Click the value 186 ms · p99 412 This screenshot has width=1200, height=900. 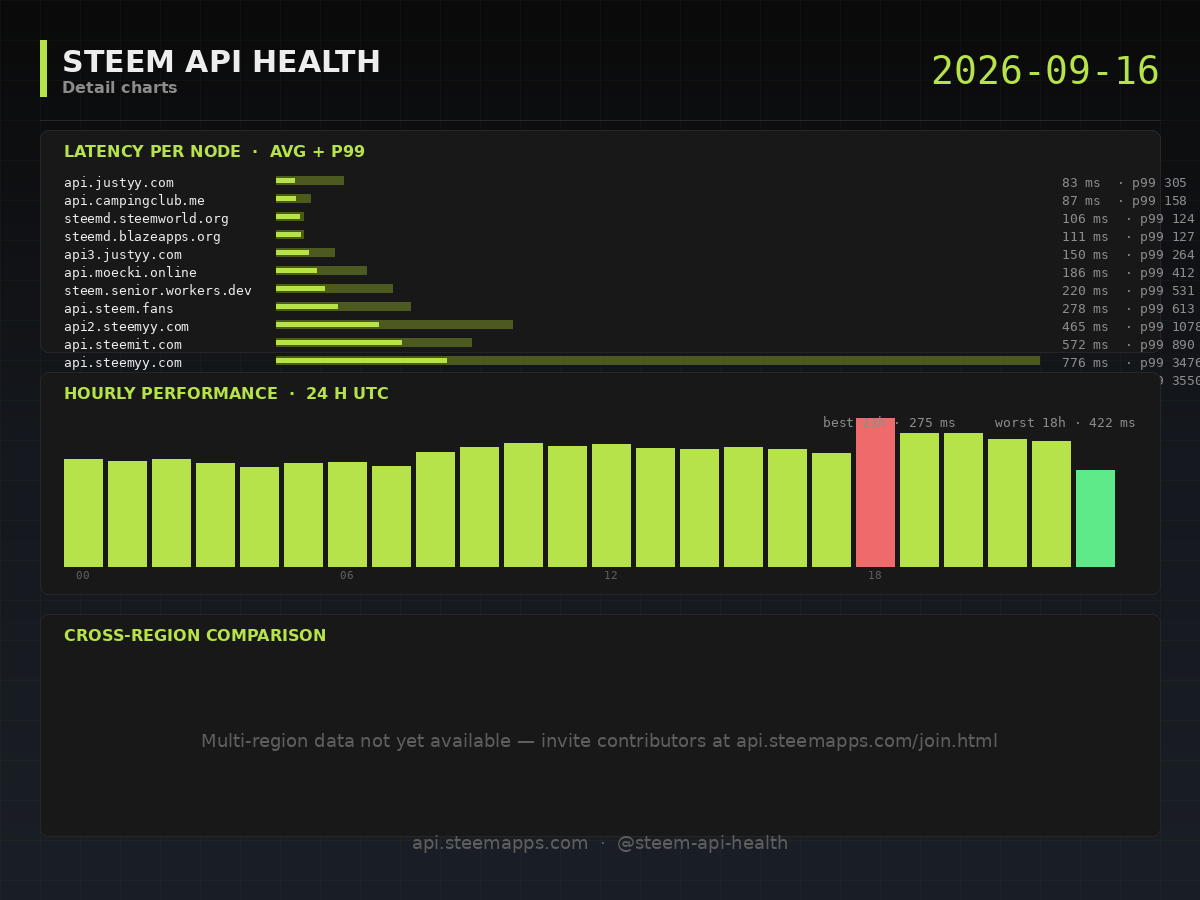click(x=1128, y=273)
